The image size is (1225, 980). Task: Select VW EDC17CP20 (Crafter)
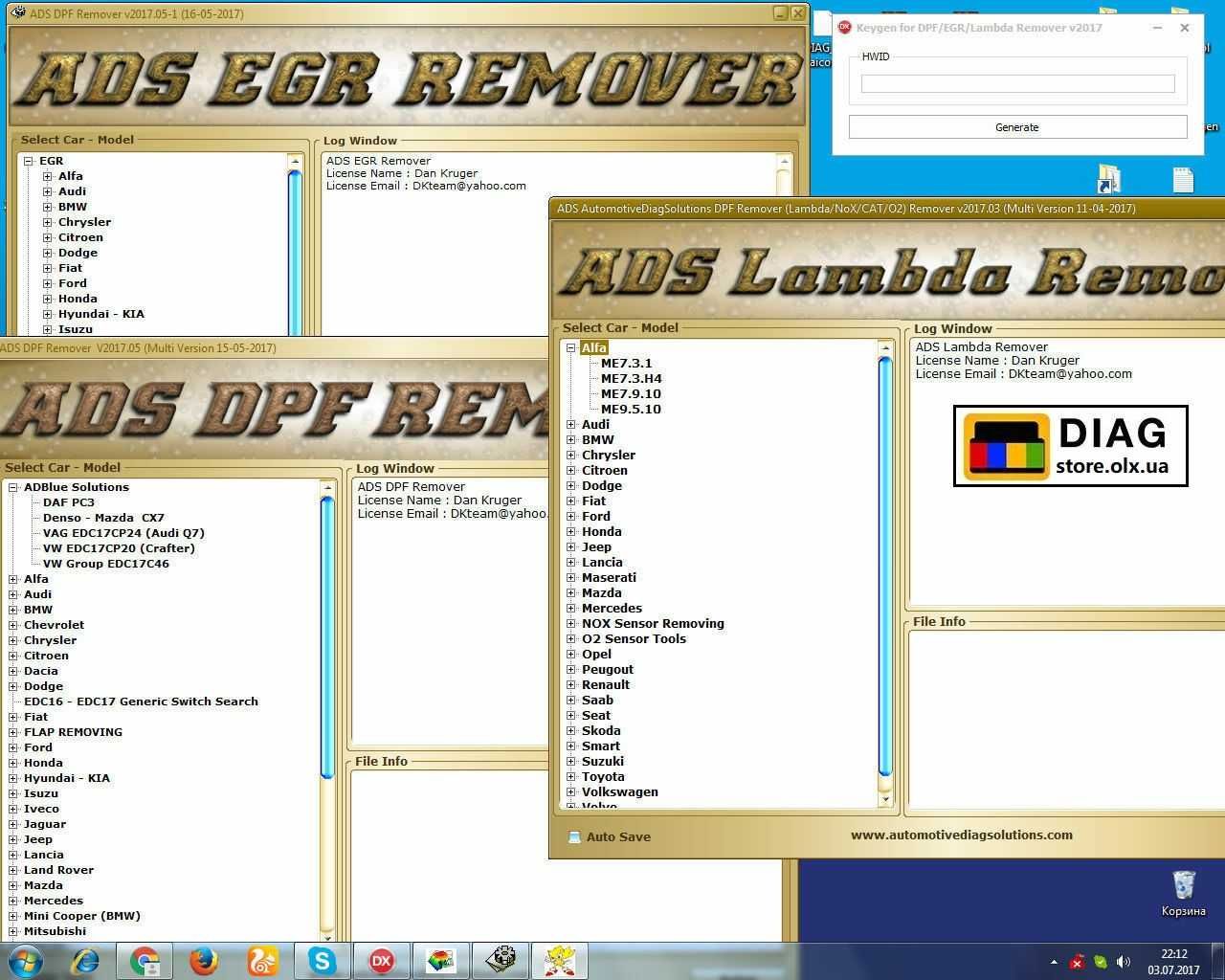coord(119,548)
